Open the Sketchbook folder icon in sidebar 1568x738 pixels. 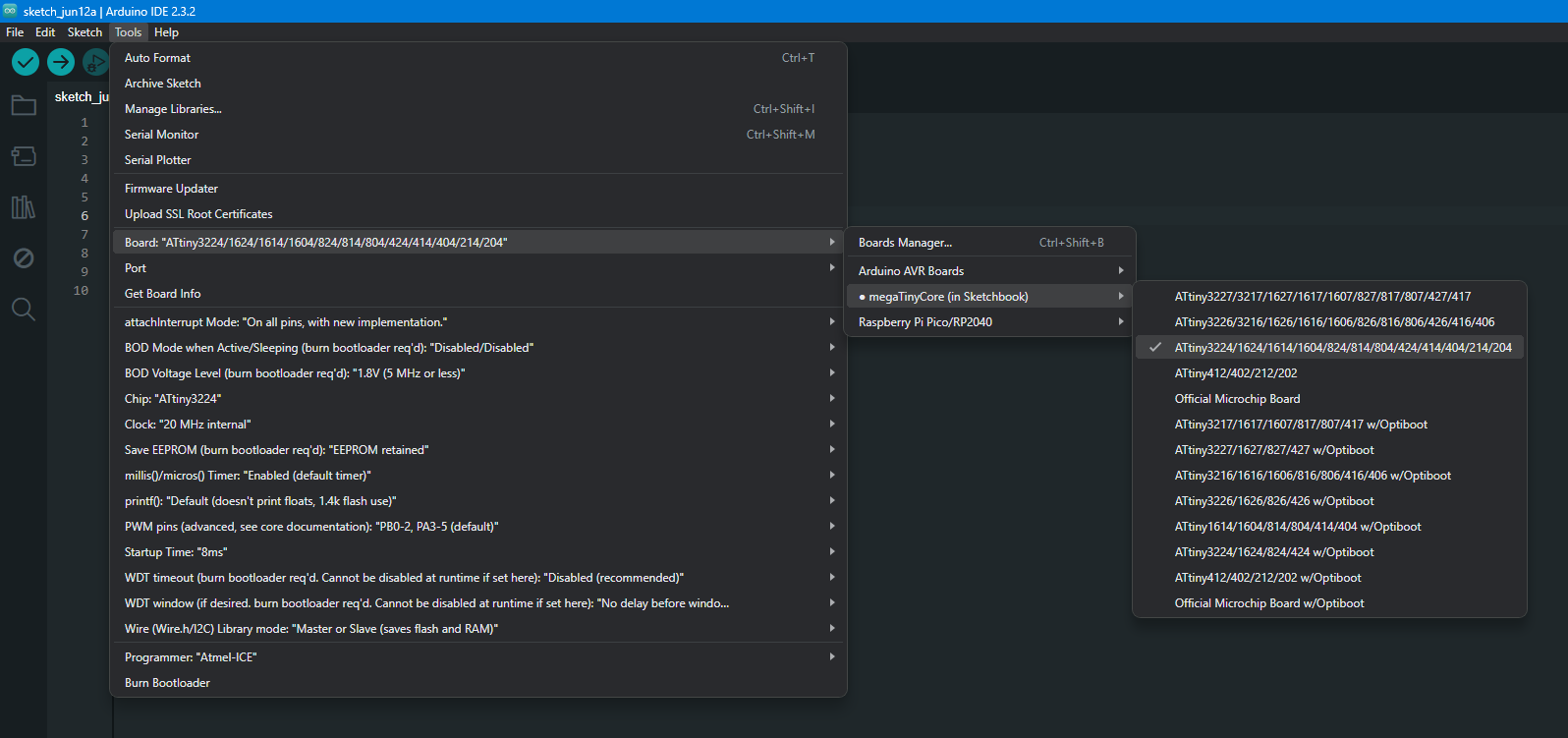(24, 105)
